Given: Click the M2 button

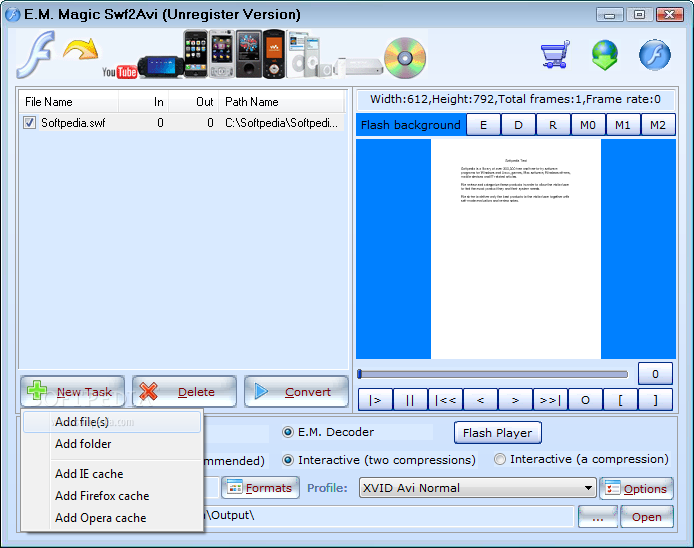Looking at the screenshot, I should click(658, 125).
